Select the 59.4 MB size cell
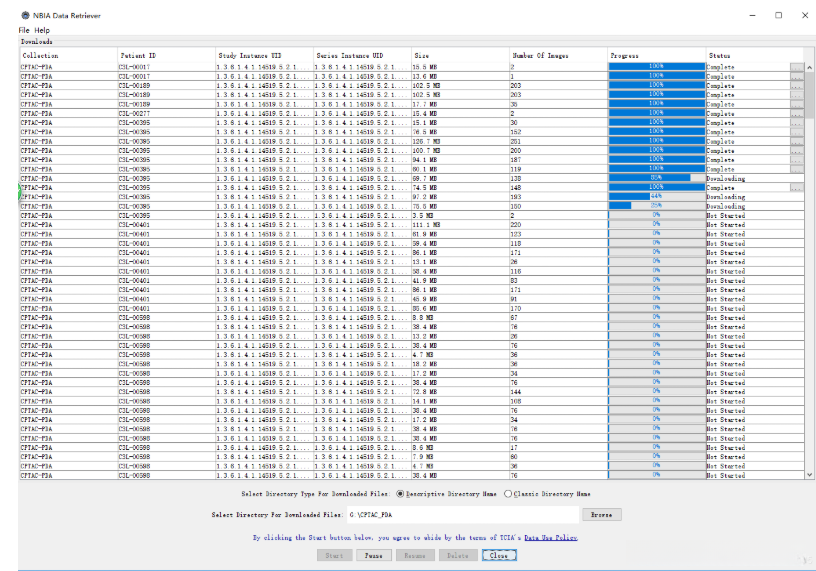This screenshot has width=816, height=571. 461,244
